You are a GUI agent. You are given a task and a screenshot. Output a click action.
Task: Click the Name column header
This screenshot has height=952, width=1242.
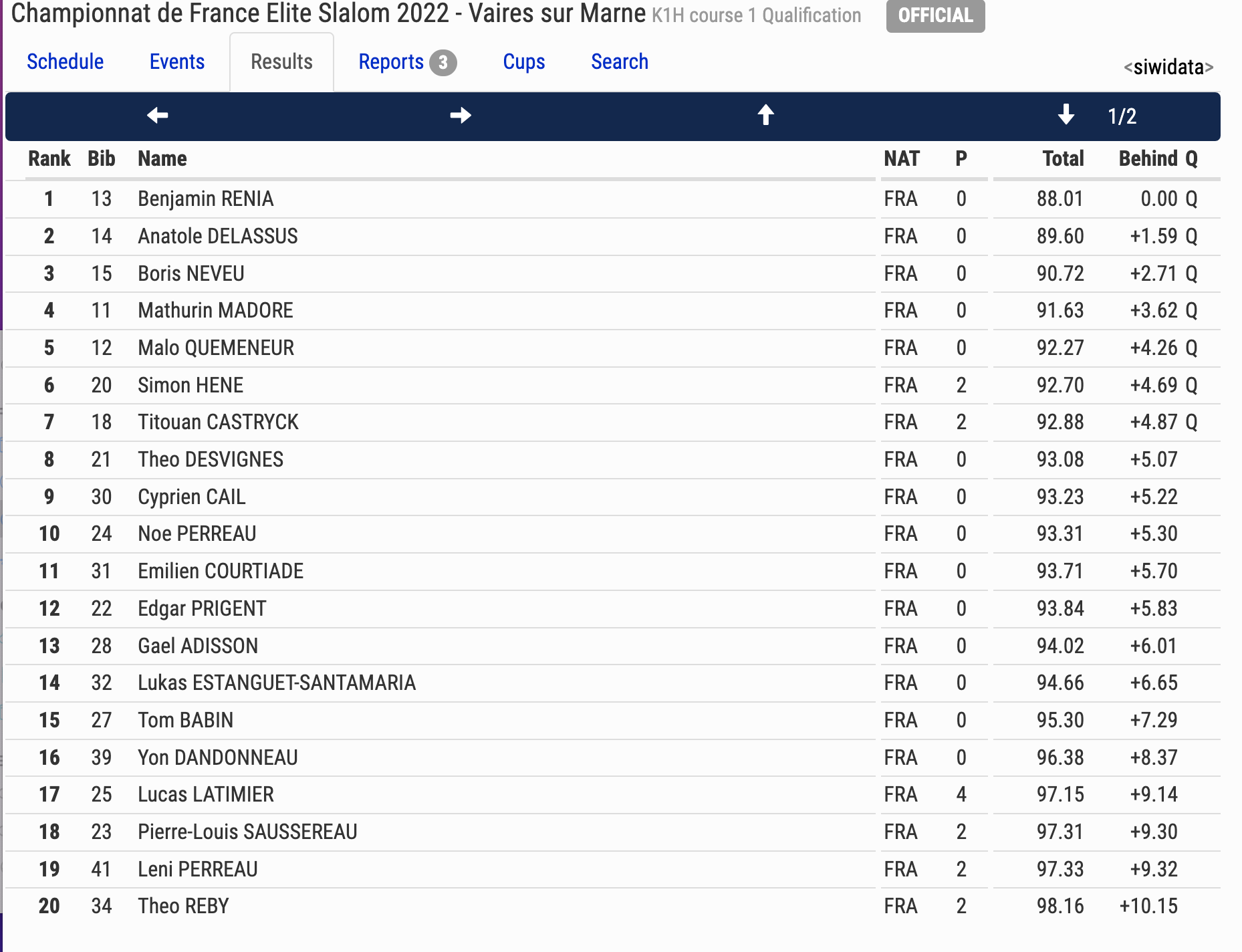(x=162, y=158)
